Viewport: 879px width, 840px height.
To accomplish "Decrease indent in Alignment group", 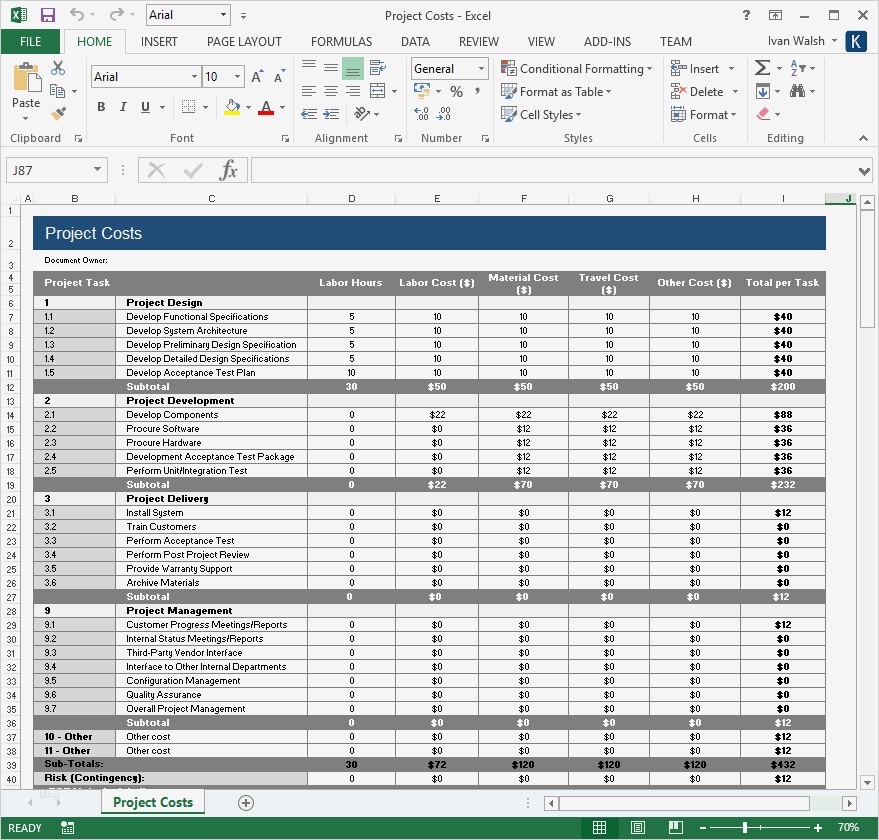I will point(309,114).
